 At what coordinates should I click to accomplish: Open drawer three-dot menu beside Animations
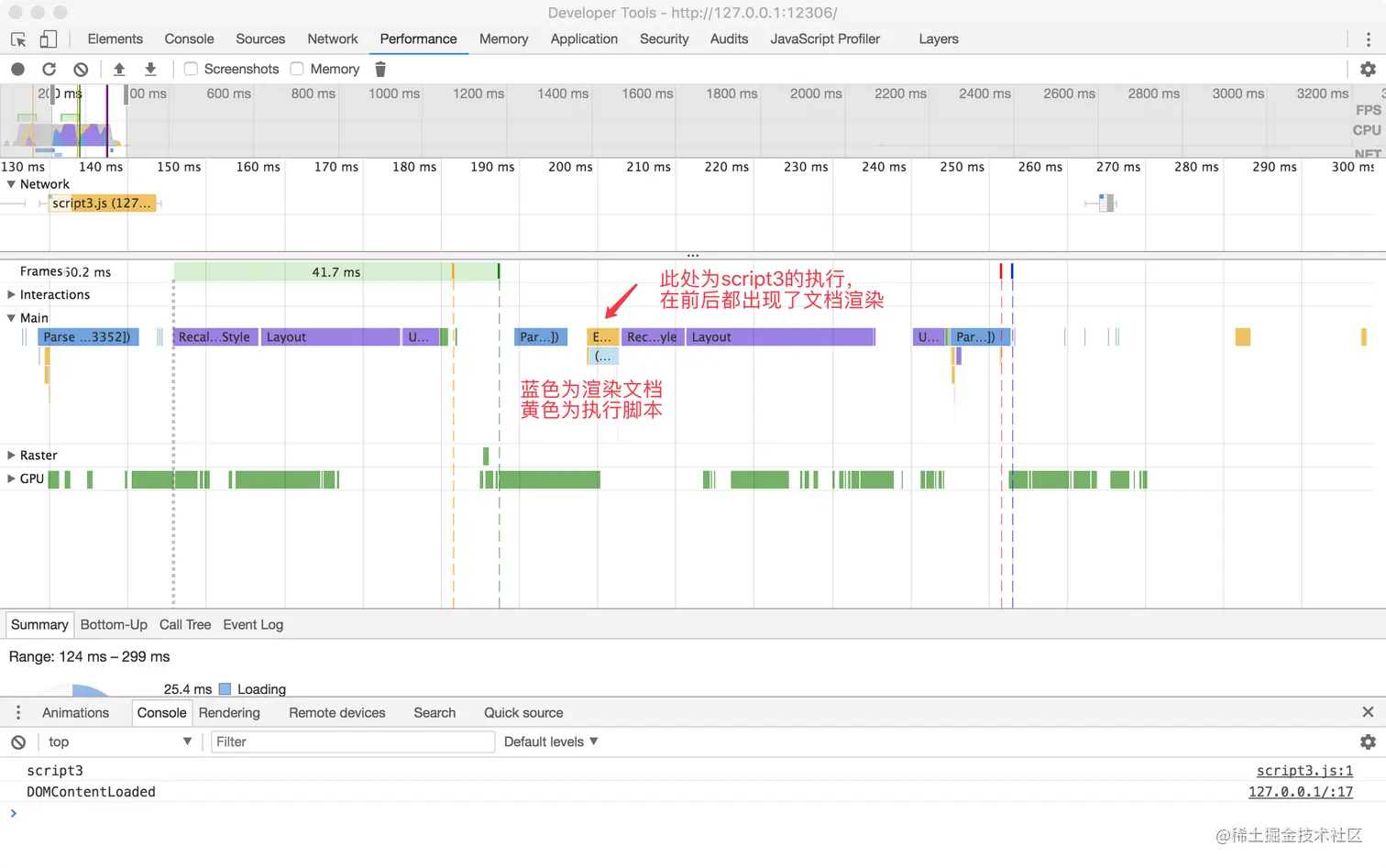pyautogui.click(x=18, y=712)
